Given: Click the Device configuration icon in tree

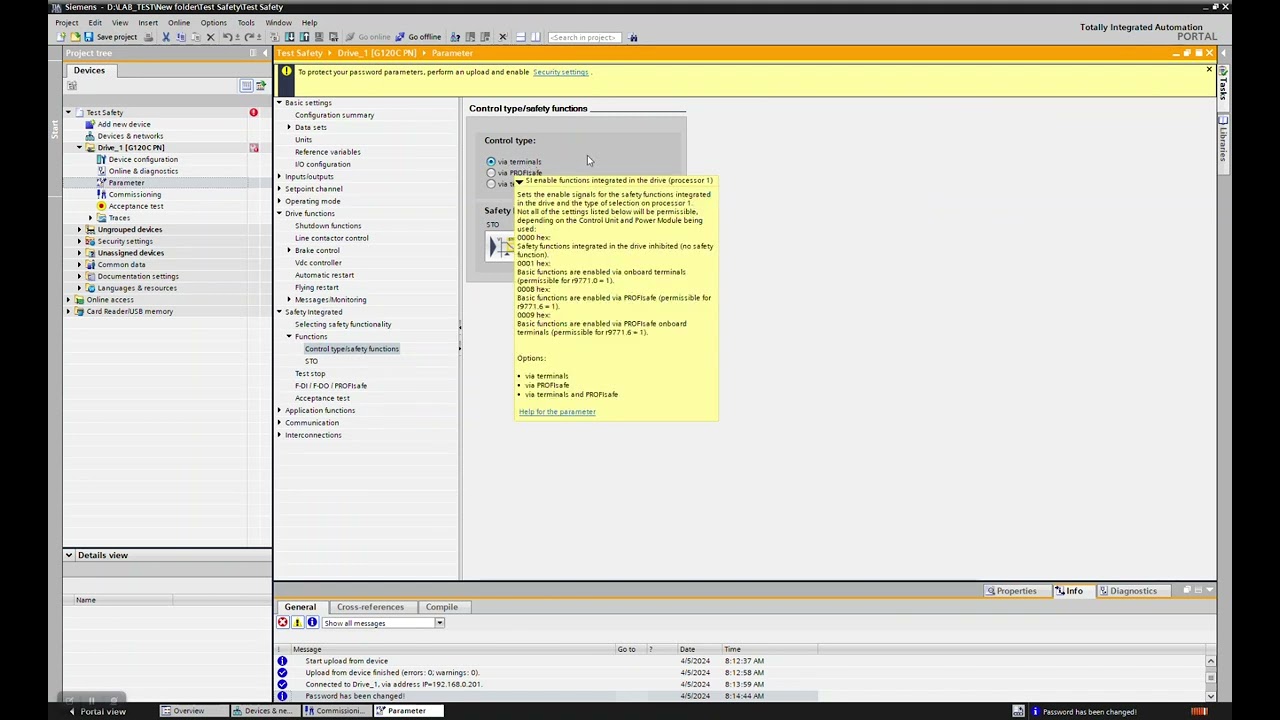Looking at the screenshot, I should pyautogui.click(x=101, y=159).
